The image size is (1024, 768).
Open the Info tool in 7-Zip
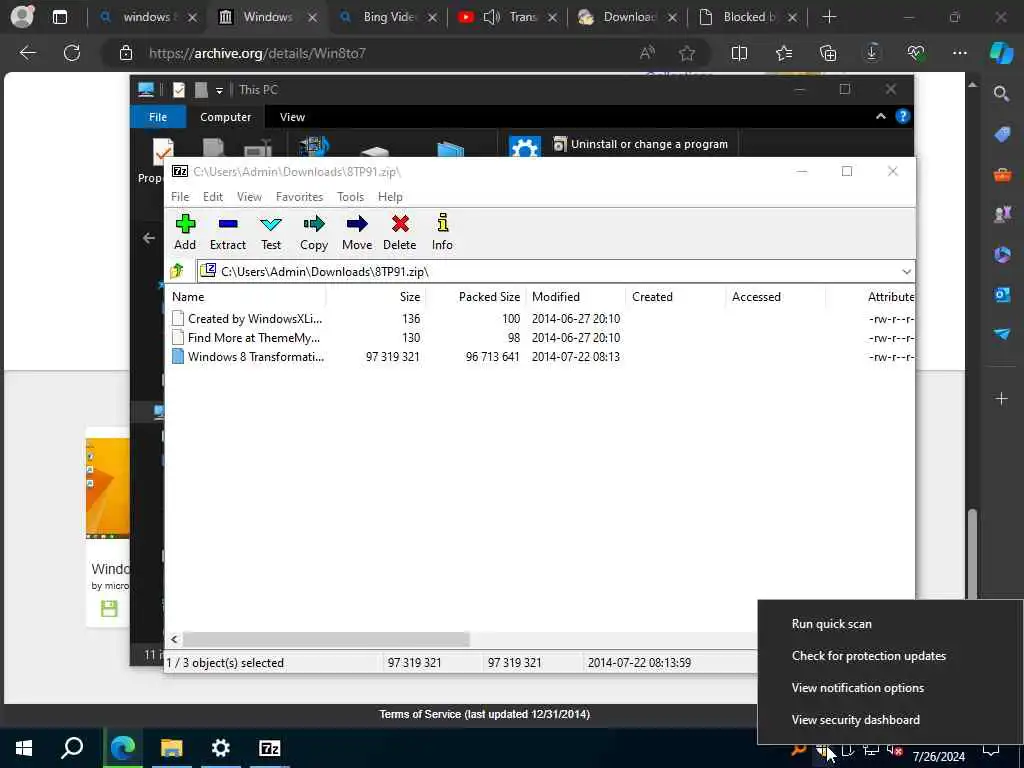click(x=442, y=232)
